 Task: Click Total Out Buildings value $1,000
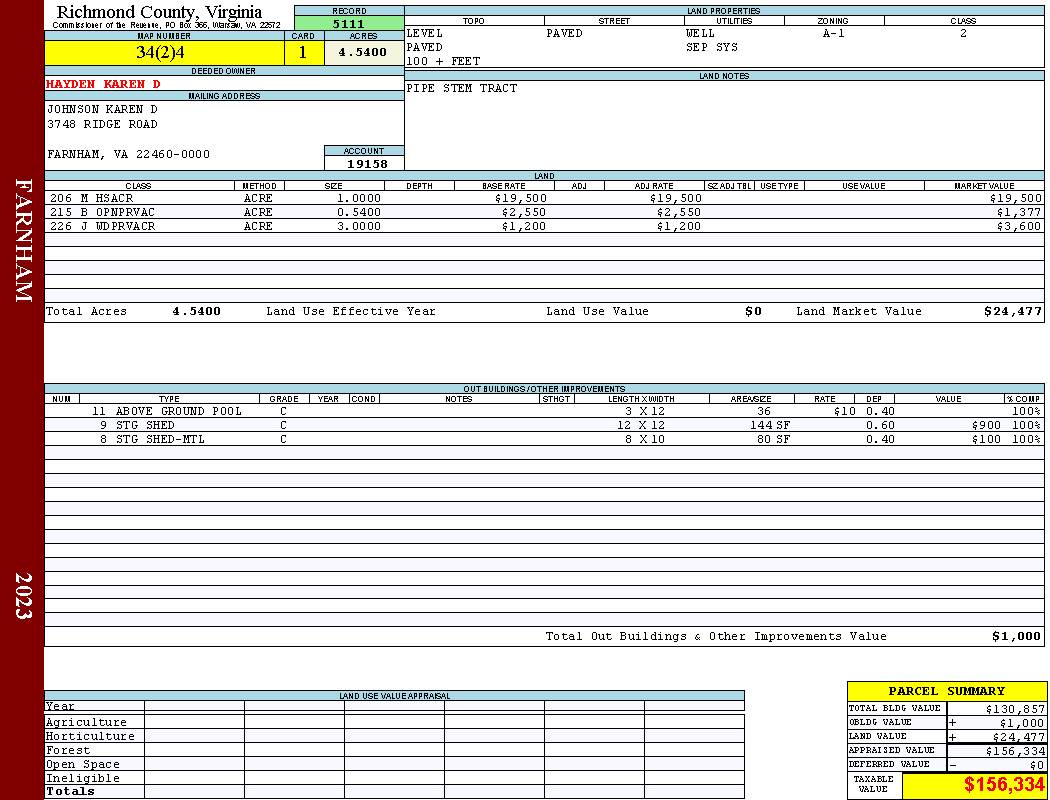tap(1017, 637)
